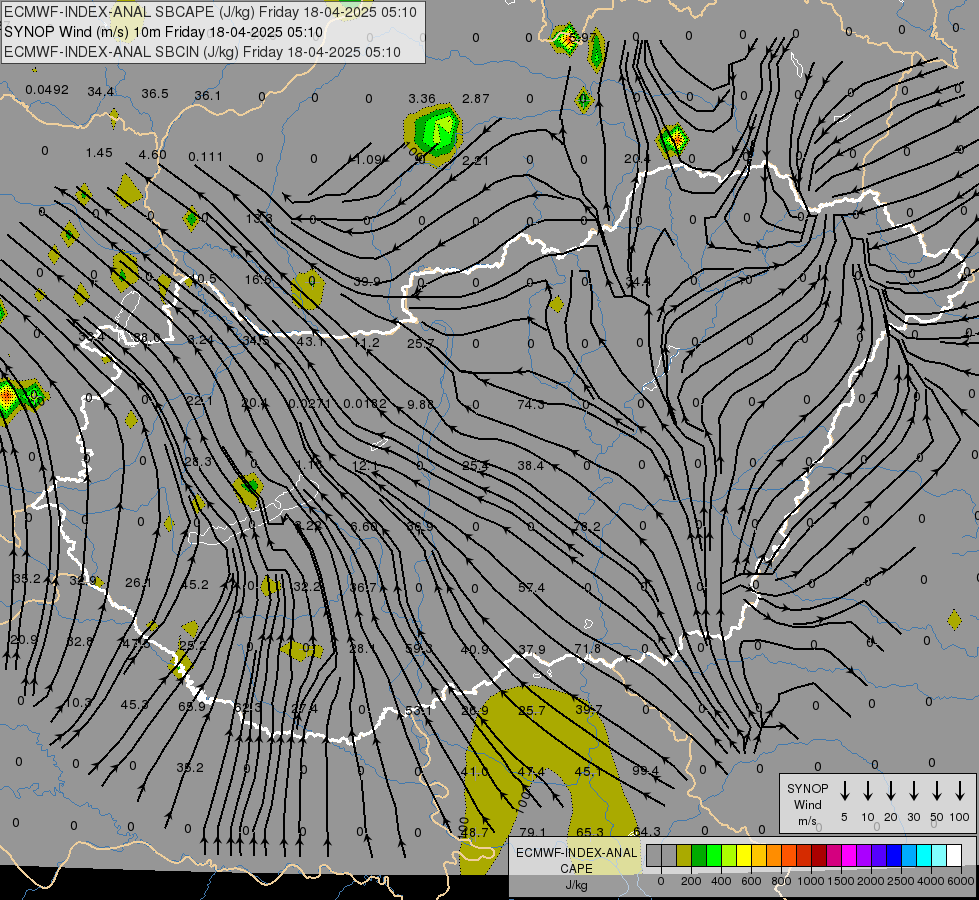Click the grid value 99.4

646,771
